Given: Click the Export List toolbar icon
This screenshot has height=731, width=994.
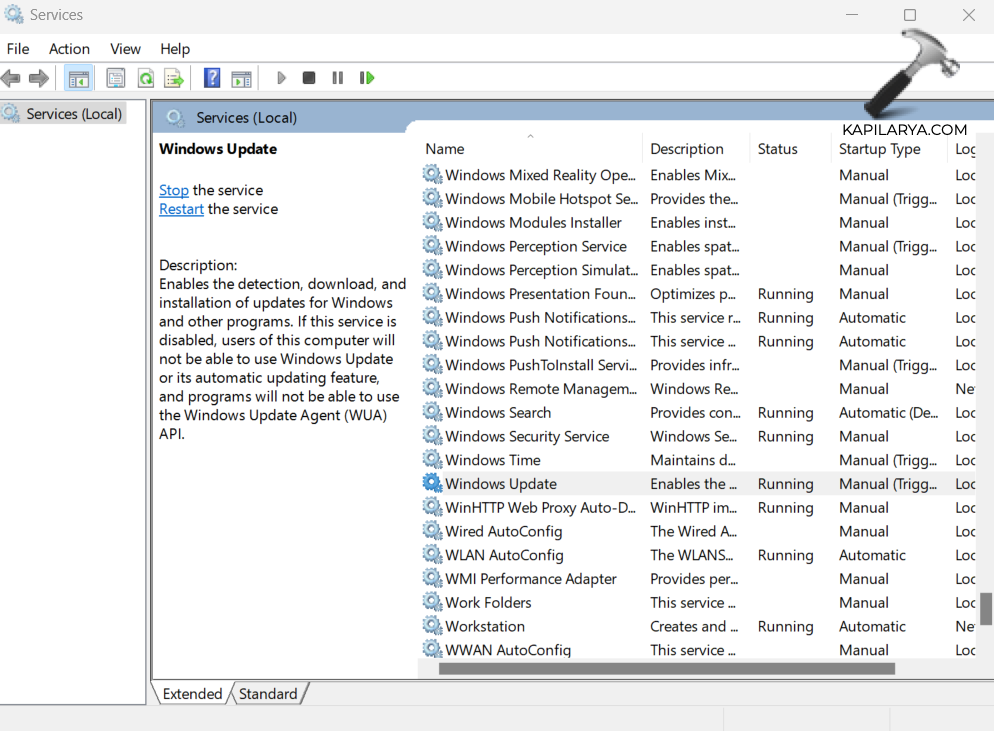Looking at the screenshot, I should pos(174,78).
